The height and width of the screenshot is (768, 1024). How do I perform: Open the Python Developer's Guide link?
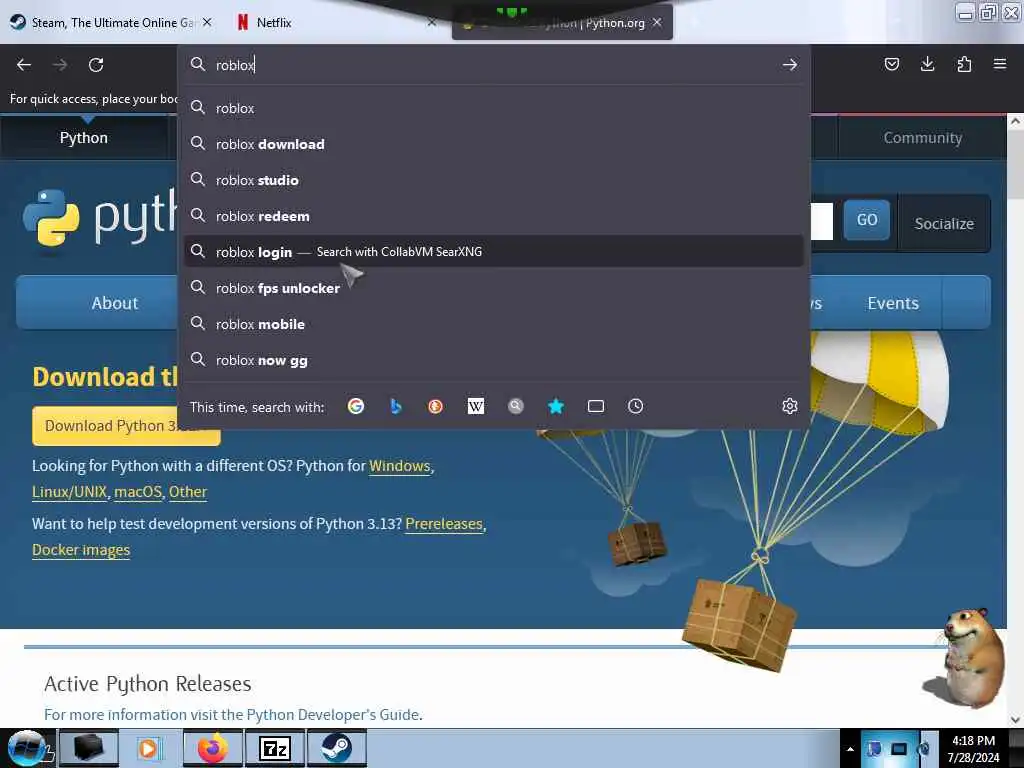[333, 714]
